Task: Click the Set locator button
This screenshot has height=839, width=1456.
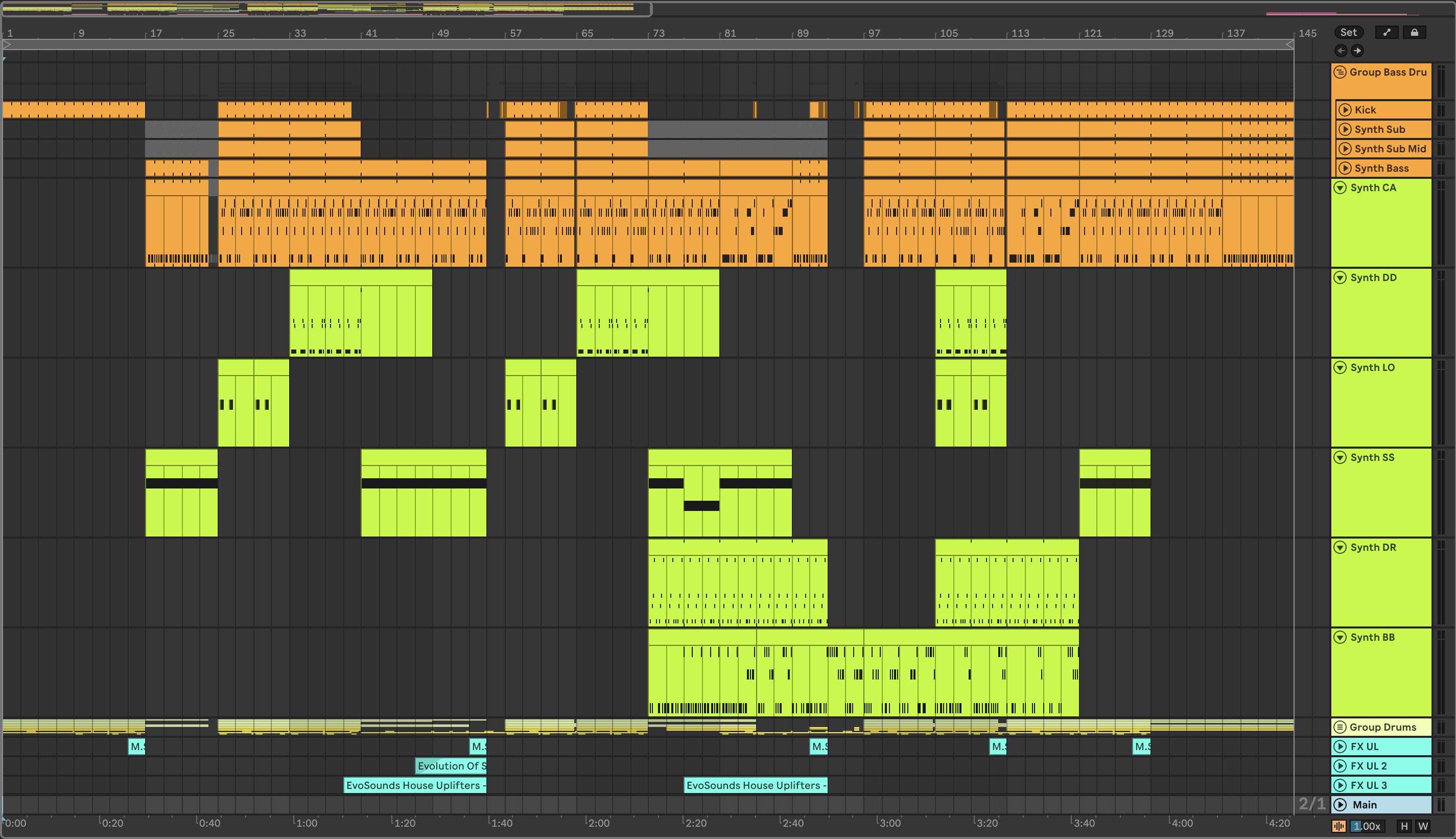Action: [1348, 32]
